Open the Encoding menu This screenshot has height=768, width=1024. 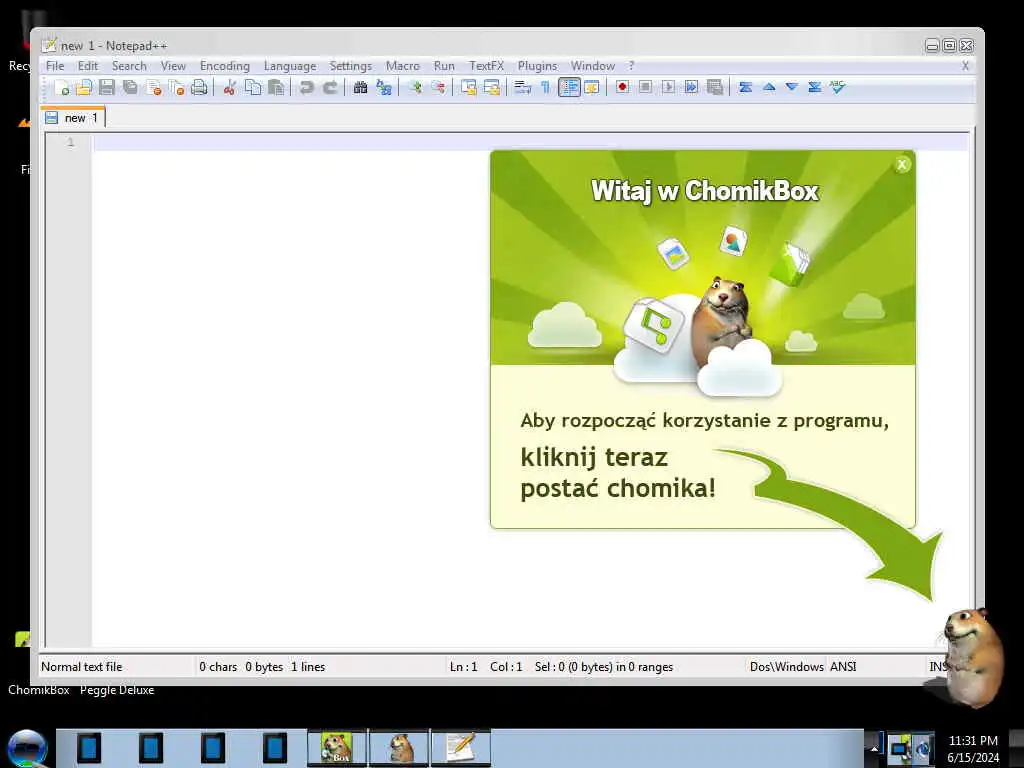pyautogui.click(x=225, y=66)
